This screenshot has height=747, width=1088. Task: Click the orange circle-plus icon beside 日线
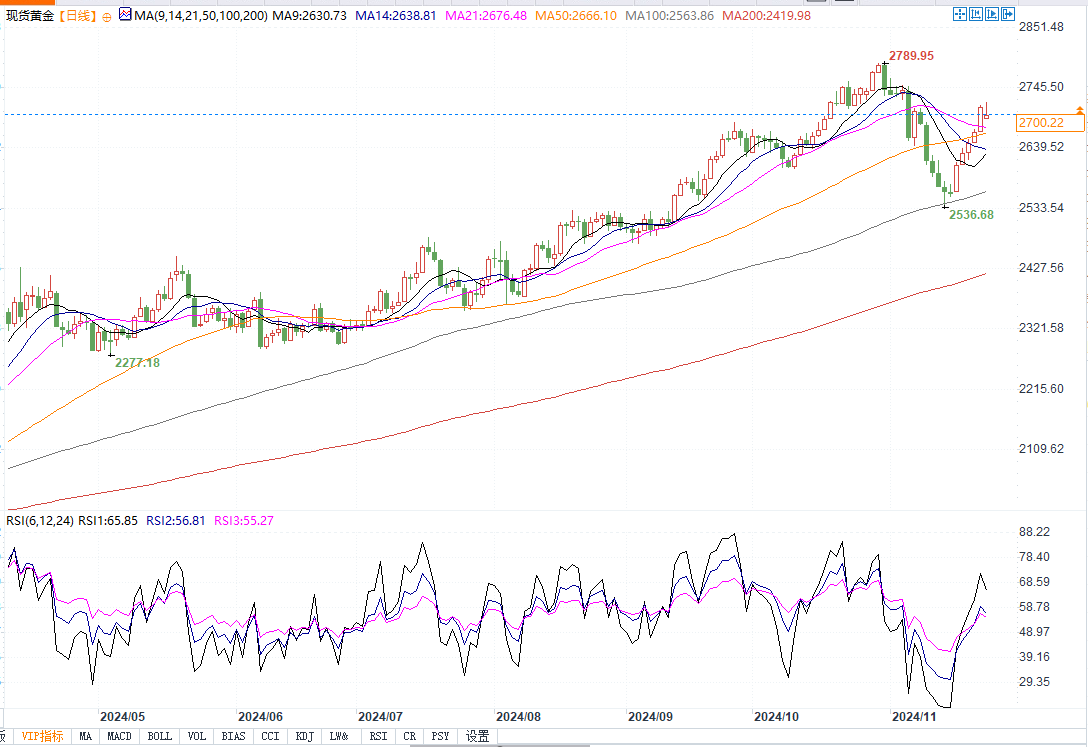pos(107,17)
